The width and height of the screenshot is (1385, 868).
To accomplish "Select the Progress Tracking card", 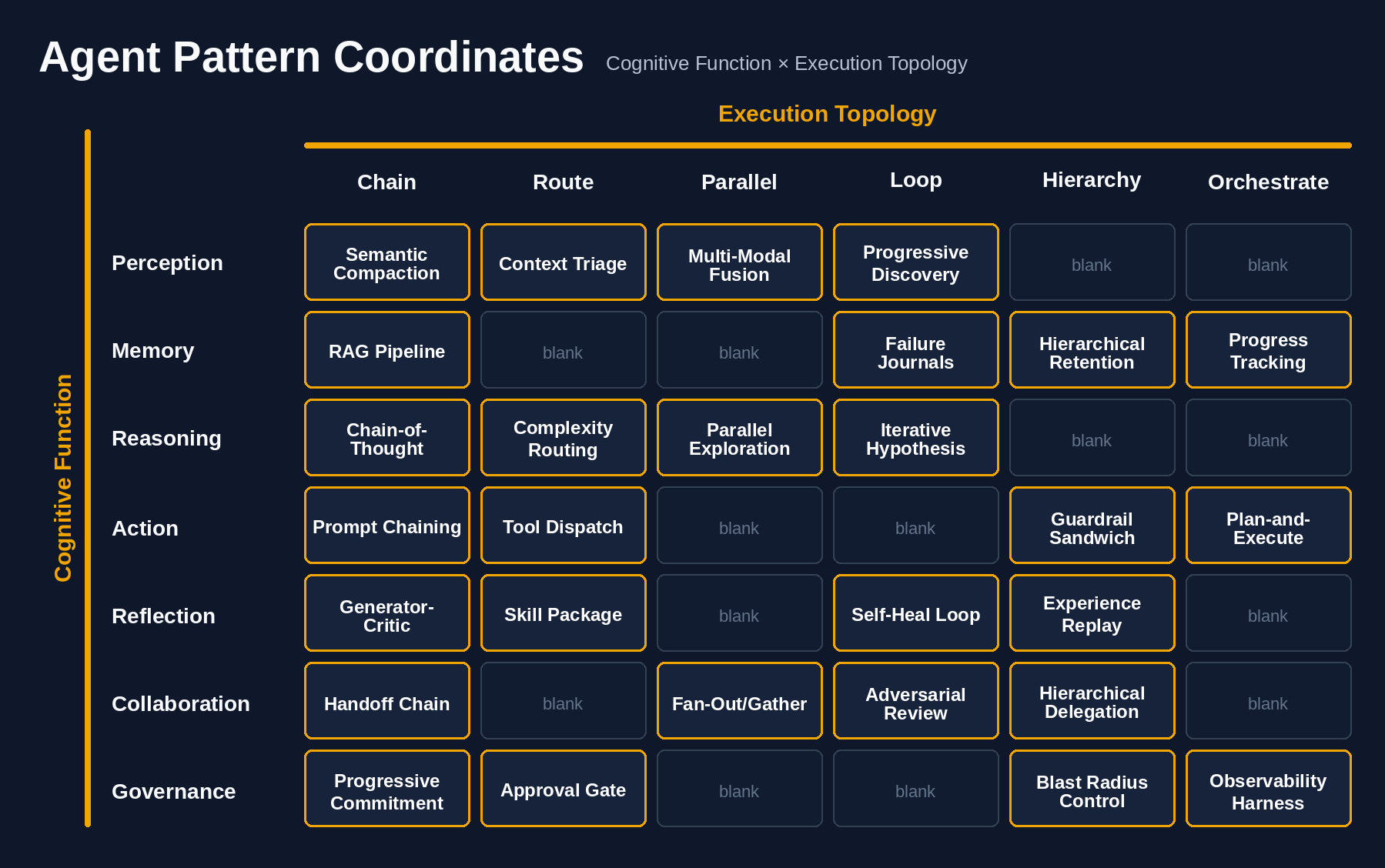I will click(1268, 350).
